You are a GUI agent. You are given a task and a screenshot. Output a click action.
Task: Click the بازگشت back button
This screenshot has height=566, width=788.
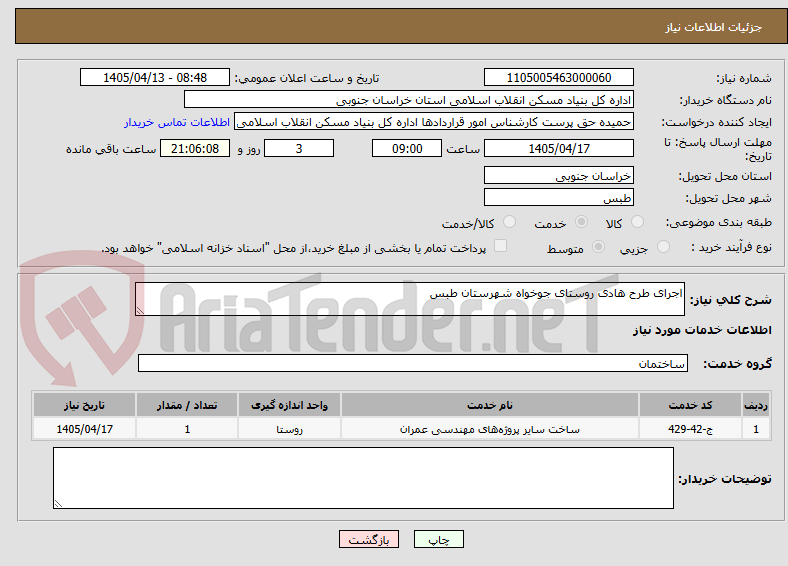pyautogui.click(x=369, y=539)
